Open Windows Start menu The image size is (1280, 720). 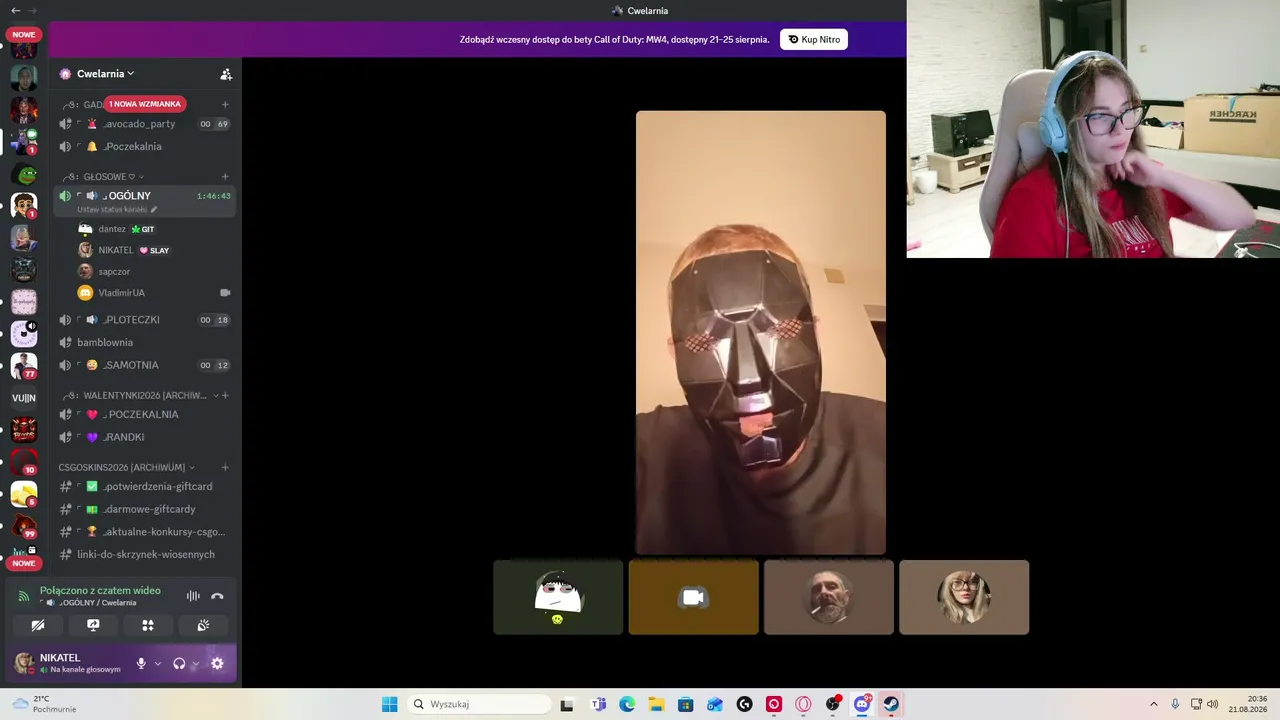[x=389, y=704]
